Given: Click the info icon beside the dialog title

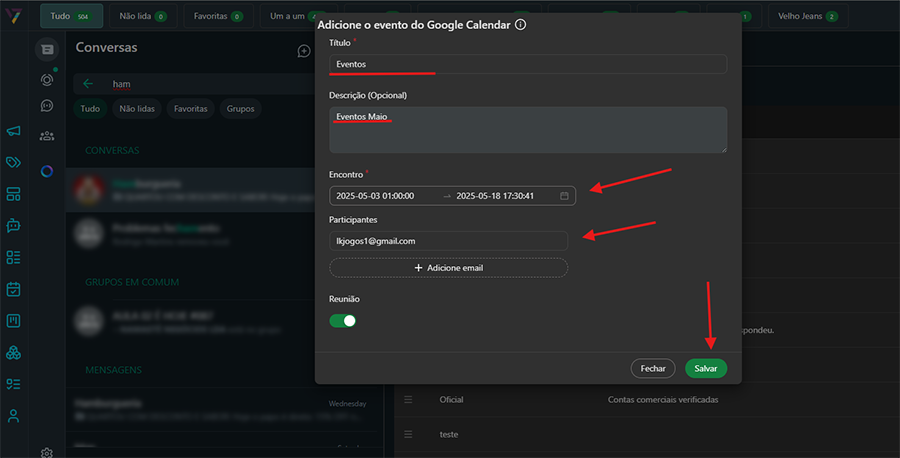Looking at the screenshot, I should point(521,24).
